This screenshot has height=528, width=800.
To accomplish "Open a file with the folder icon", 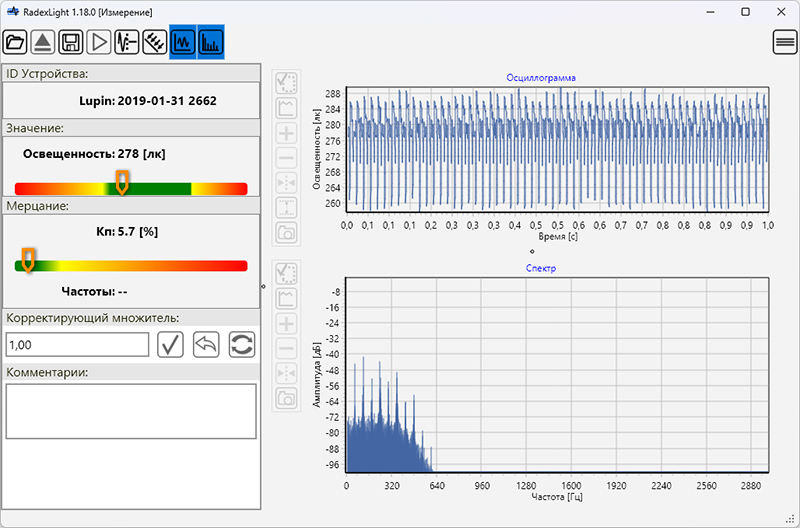I will [15, 42].
